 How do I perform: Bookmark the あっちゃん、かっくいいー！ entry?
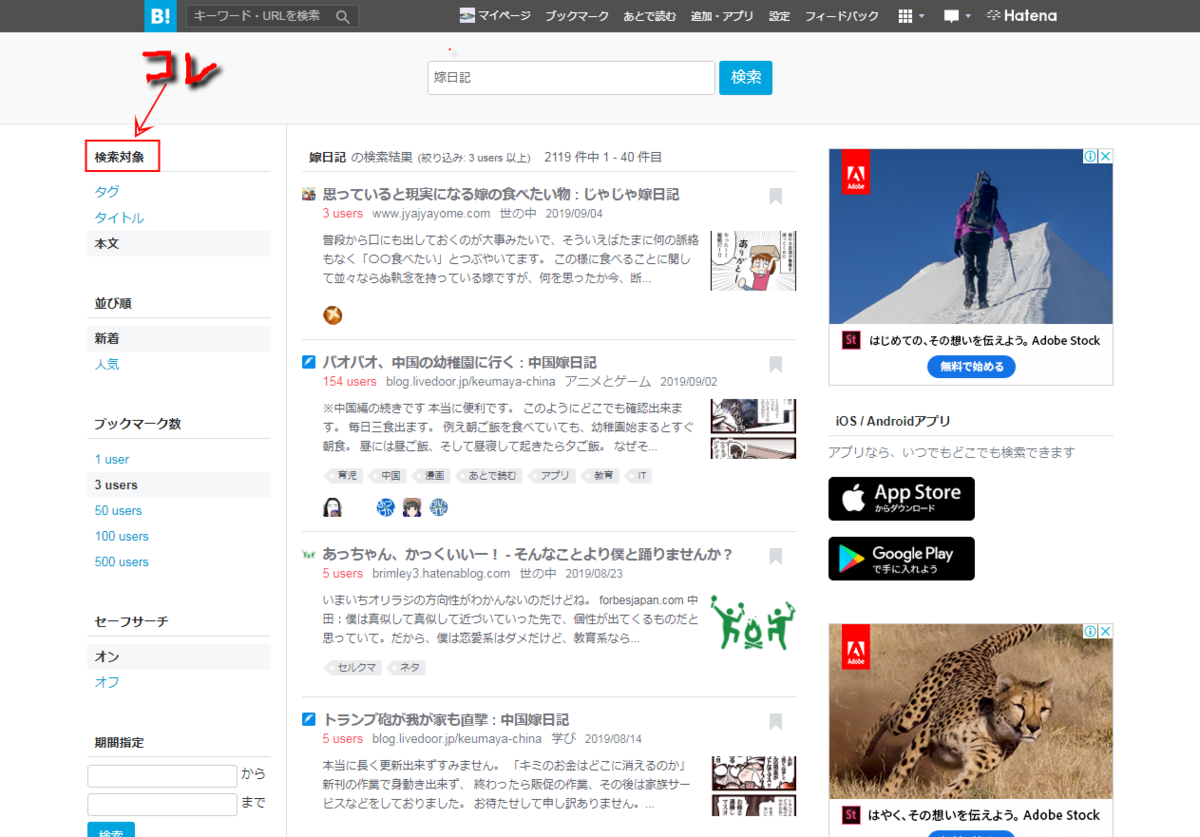click(x=776, y=557)
